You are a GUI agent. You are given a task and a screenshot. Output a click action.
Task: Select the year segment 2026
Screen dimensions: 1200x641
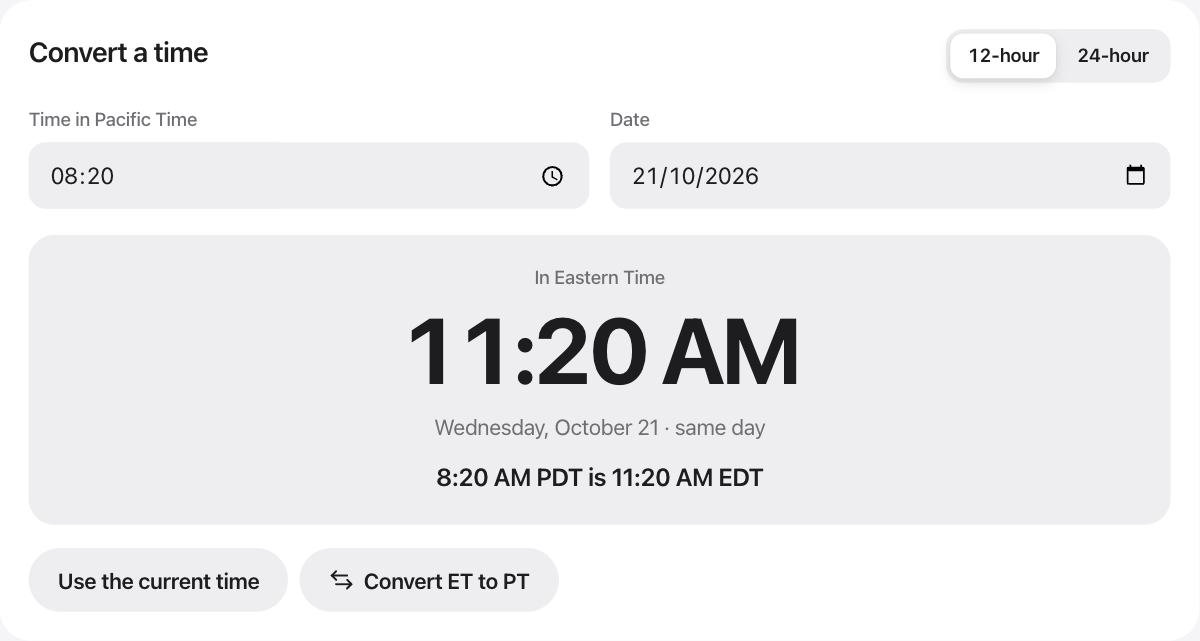[x=732, y=176]
